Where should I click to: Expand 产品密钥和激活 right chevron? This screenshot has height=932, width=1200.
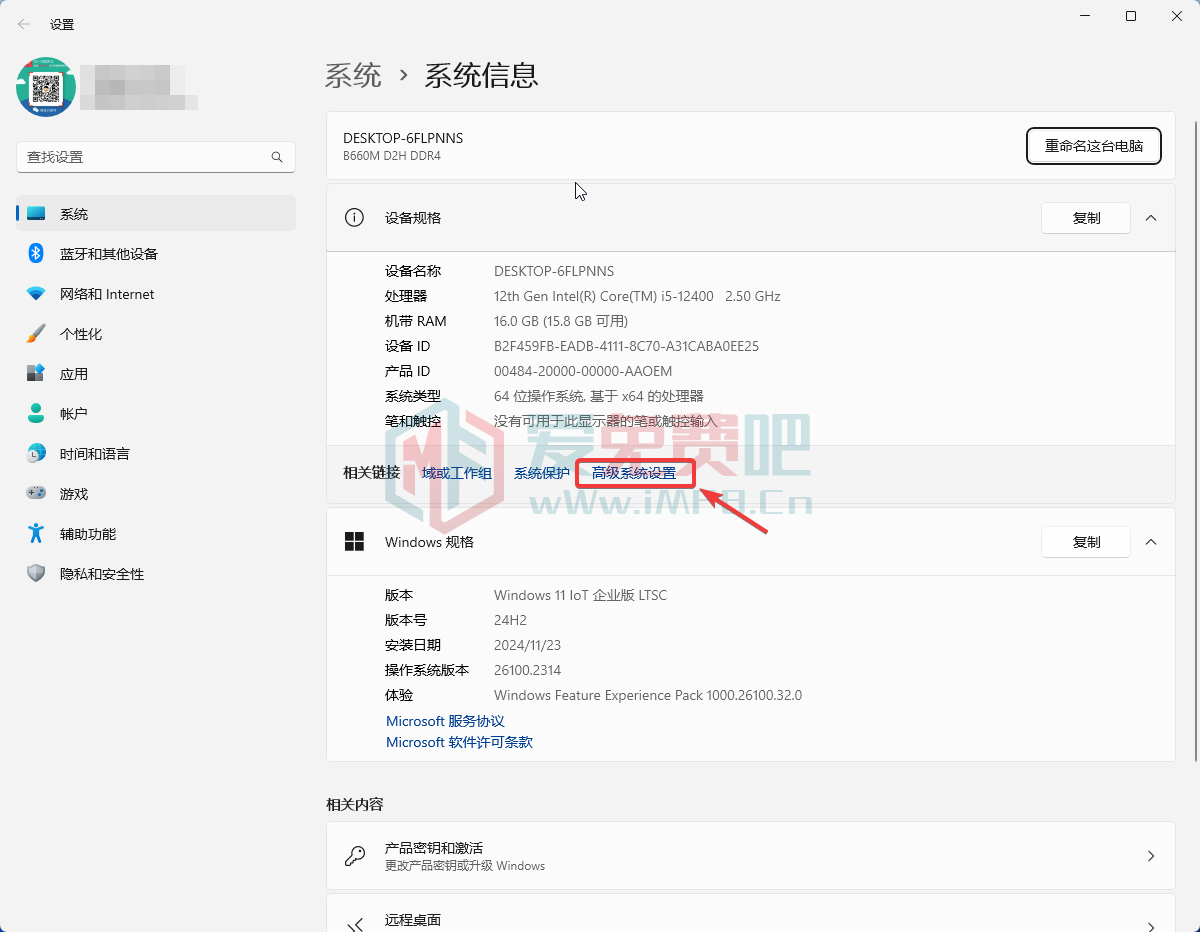click(x=1151, y=856)
